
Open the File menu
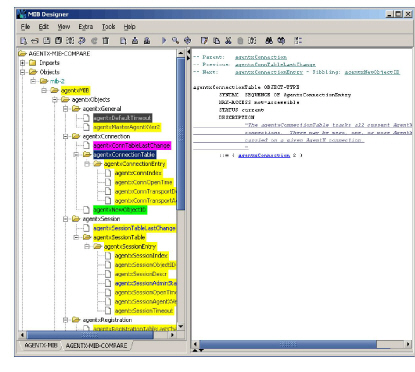(25, 27)
